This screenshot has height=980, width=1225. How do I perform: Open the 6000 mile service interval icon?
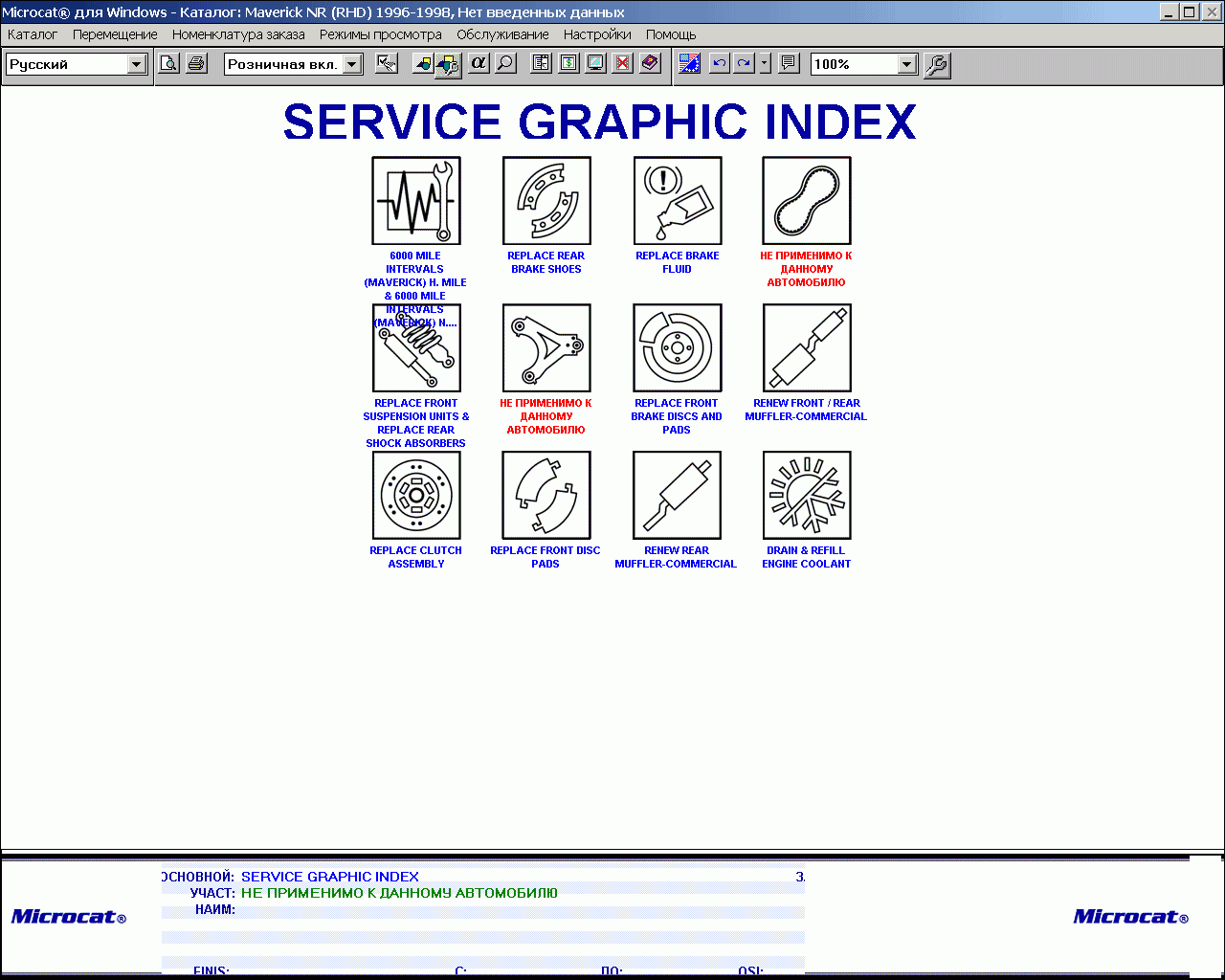pos(416,201)
